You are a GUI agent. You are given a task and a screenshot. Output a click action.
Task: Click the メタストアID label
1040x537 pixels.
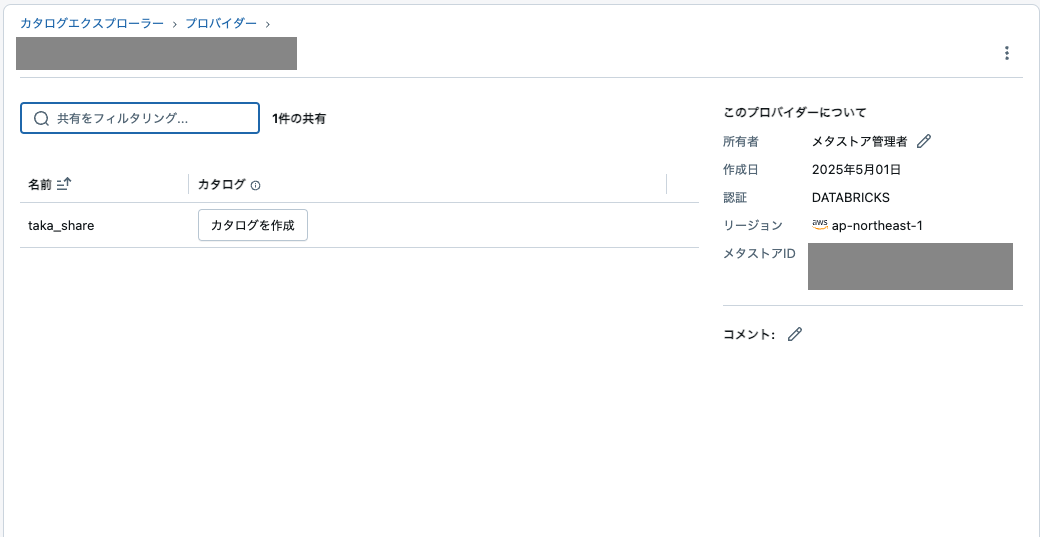click(x=759, y=253)
